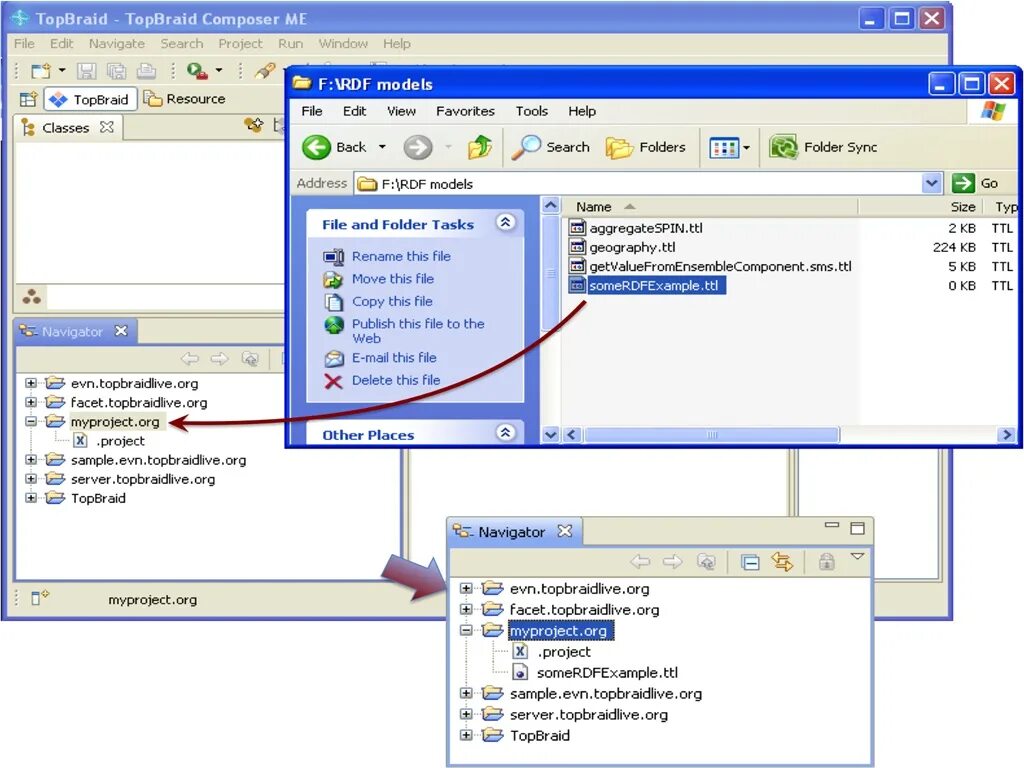Close the Navigator tab in TopBraid window
Image resolution: width=1024 pixels, height=768 pixels.
coord(121,331)
